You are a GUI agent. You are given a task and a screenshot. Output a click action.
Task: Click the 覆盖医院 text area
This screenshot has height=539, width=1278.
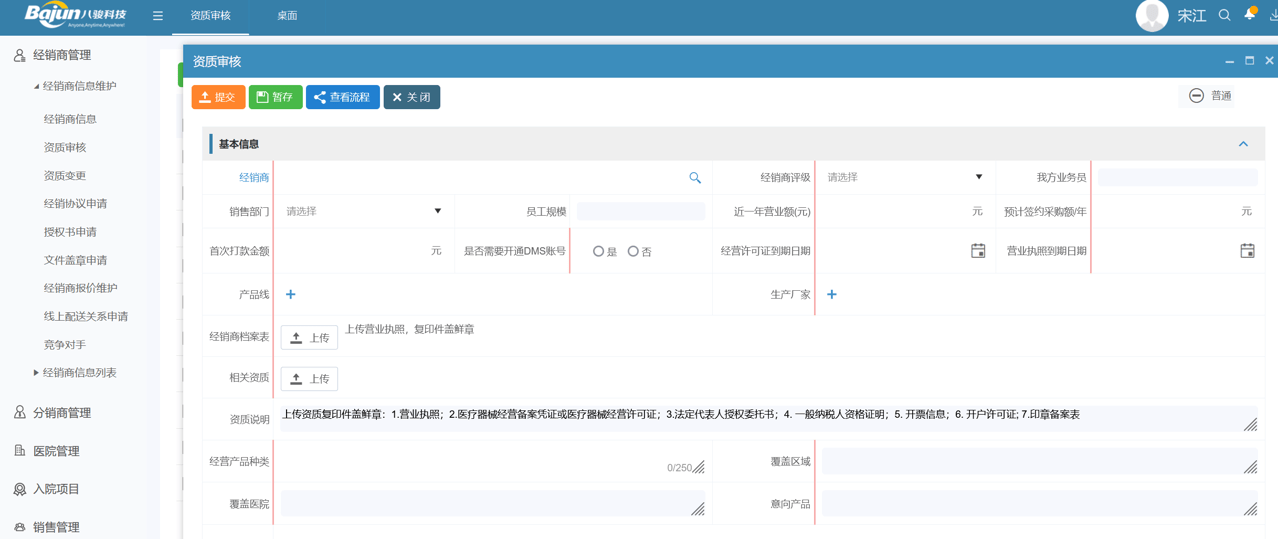[x=488, y=504]
